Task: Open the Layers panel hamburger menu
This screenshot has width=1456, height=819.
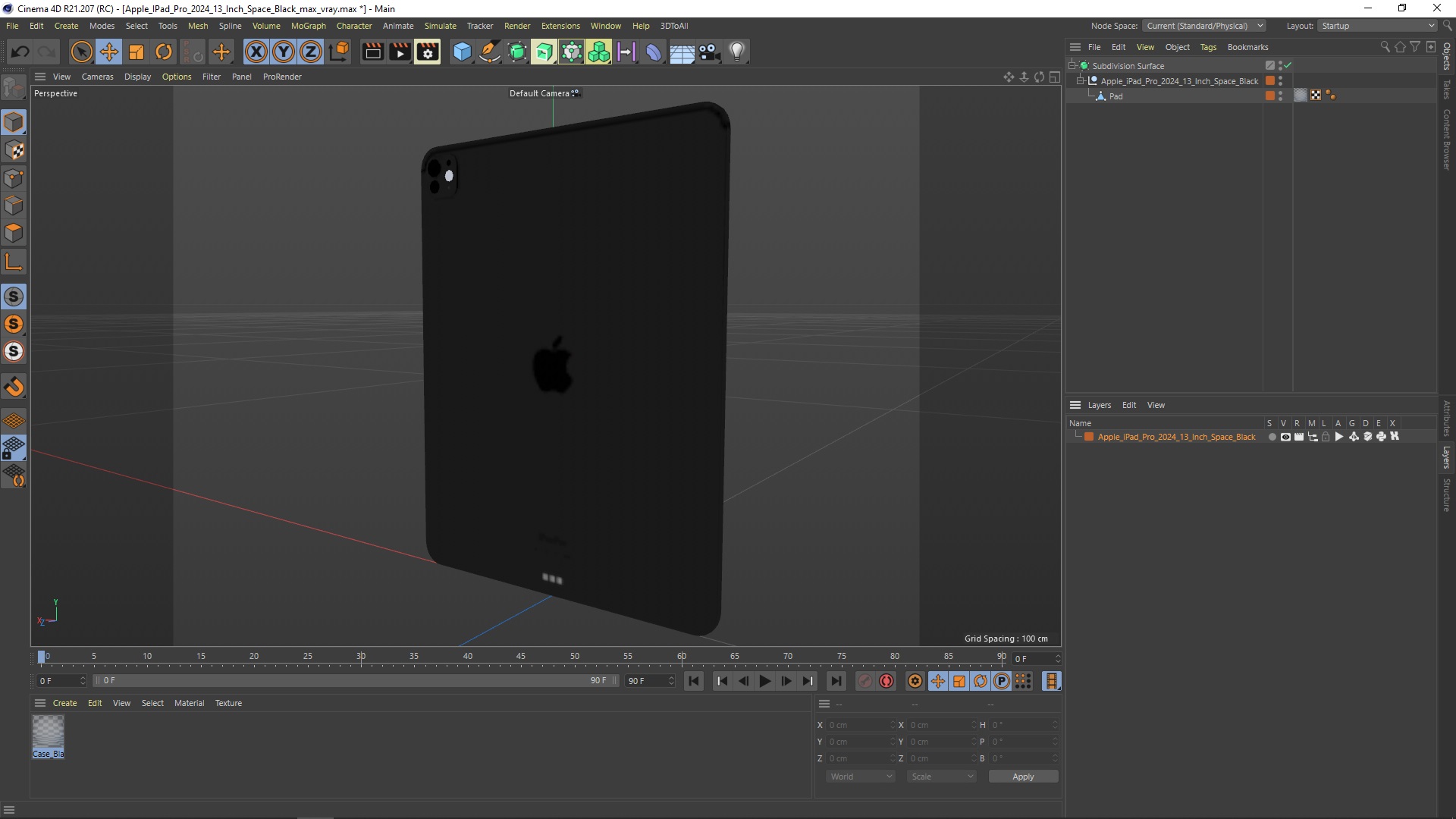Action: (x=1075, y=405)
